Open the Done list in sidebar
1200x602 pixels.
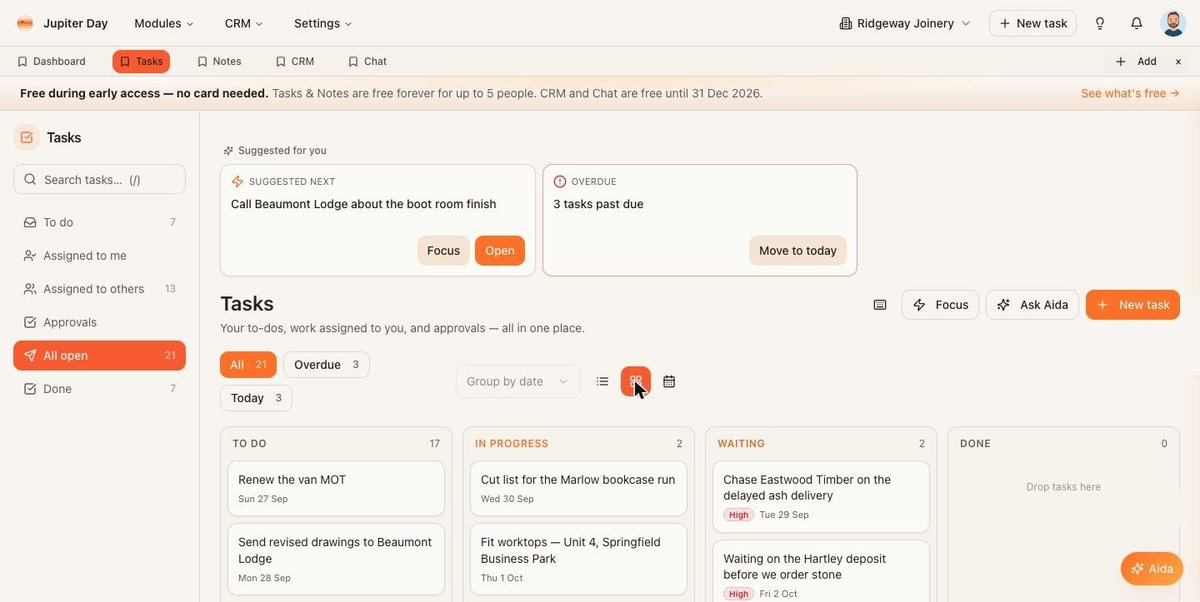[99, 389]
